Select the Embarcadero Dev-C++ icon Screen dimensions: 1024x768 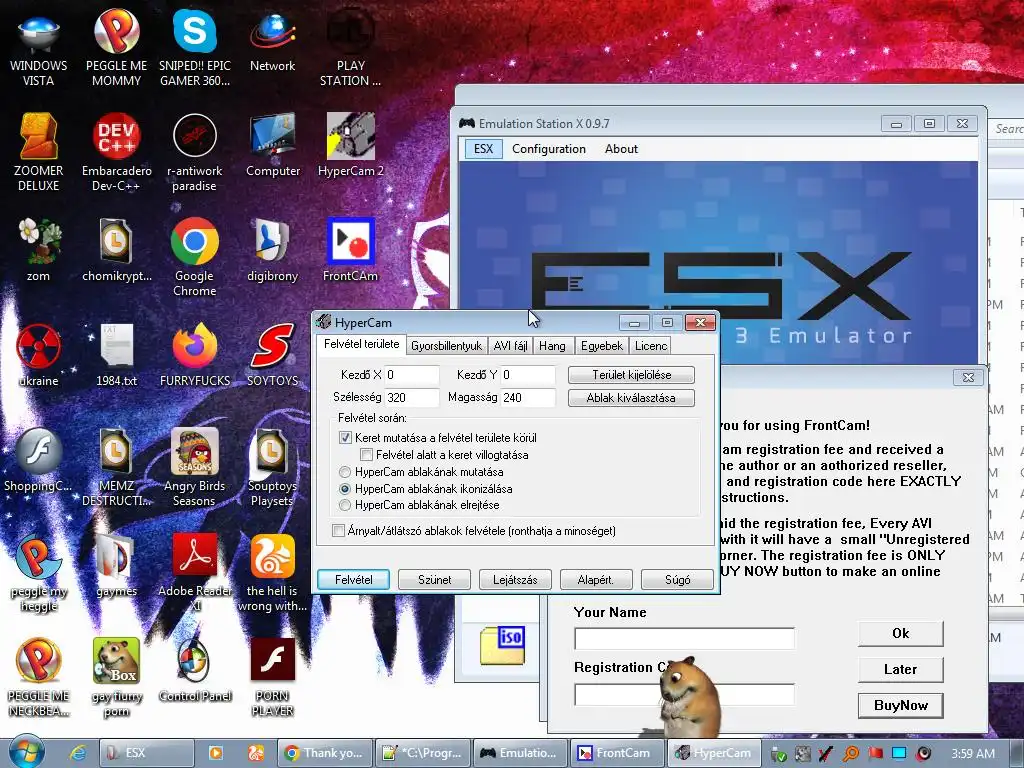point(116,153)
